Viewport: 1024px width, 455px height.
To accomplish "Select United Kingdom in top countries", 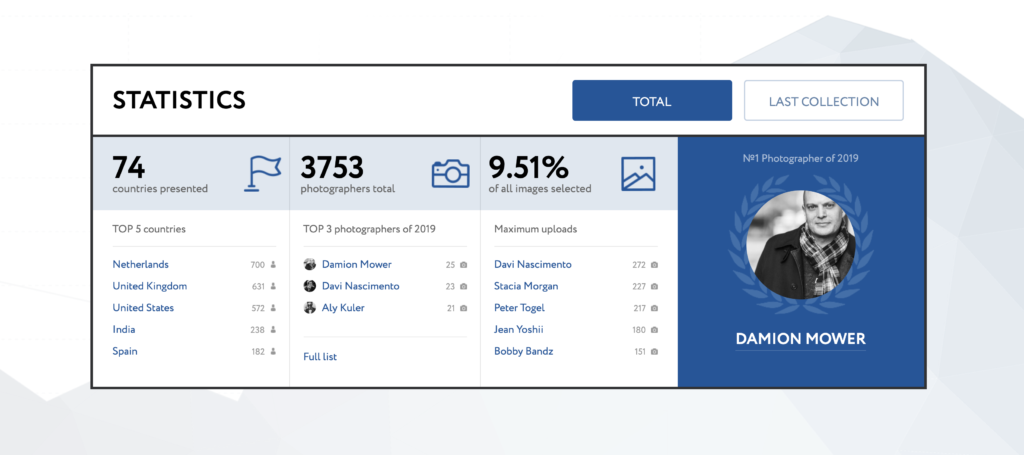I will (x=149, y=286).
